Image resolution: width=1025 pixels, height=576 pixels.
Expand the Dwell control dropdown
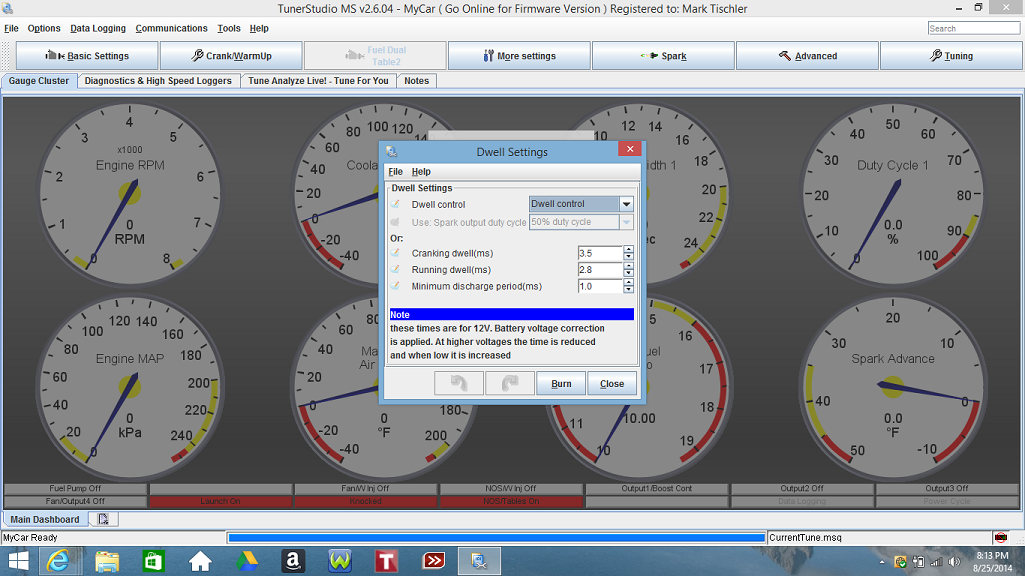pos(626,204)
